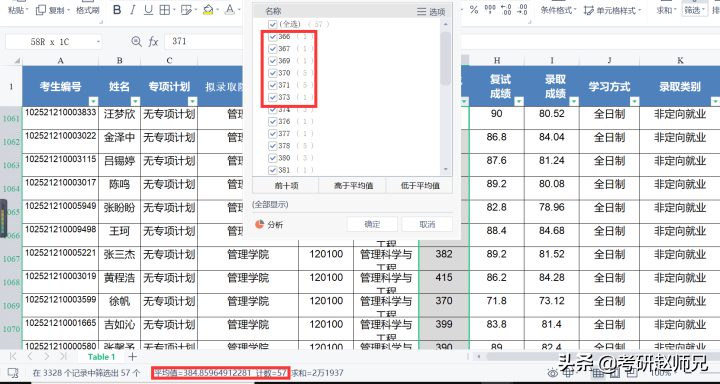The image size is (720, 384).
Task: Open the filter dropdown on 录取成绩 column
Action: pyautogui.click(x=574, y=101)
